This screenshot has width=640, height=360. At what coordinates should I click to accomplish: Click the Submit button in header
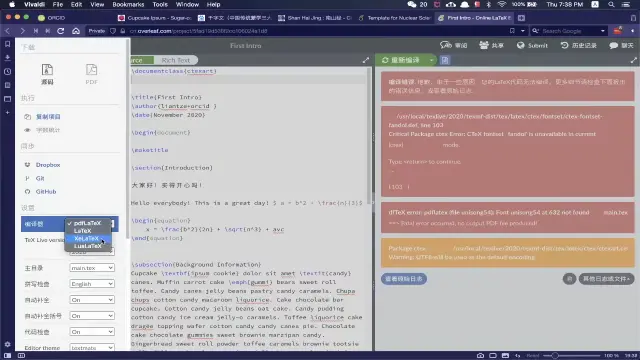(532, 45)
